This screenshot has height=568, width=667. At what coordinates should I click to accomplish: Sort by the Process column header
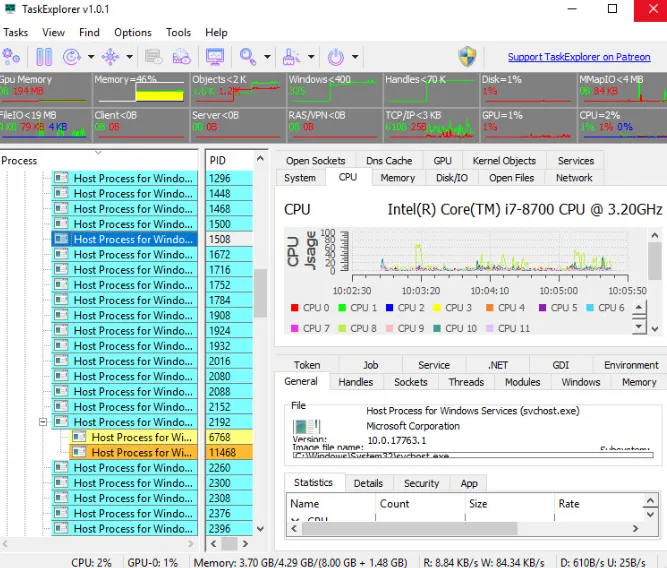[99, 160]
